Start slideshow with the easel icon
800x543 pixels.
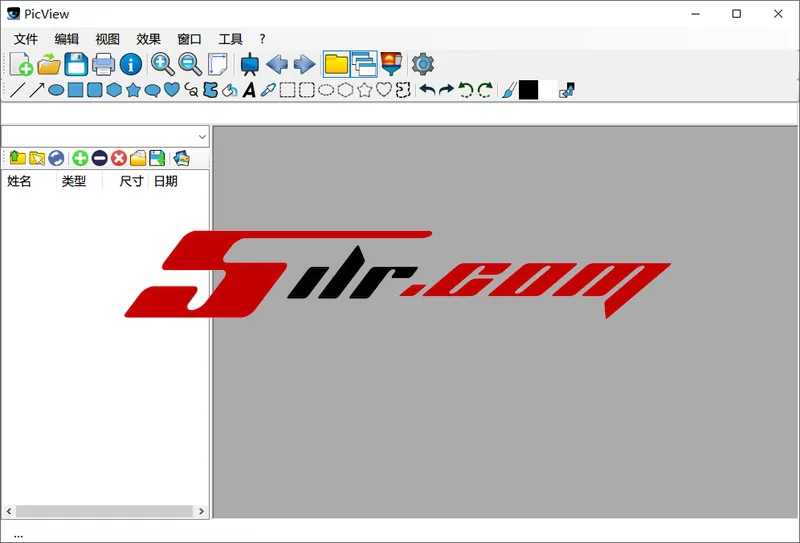249,64
